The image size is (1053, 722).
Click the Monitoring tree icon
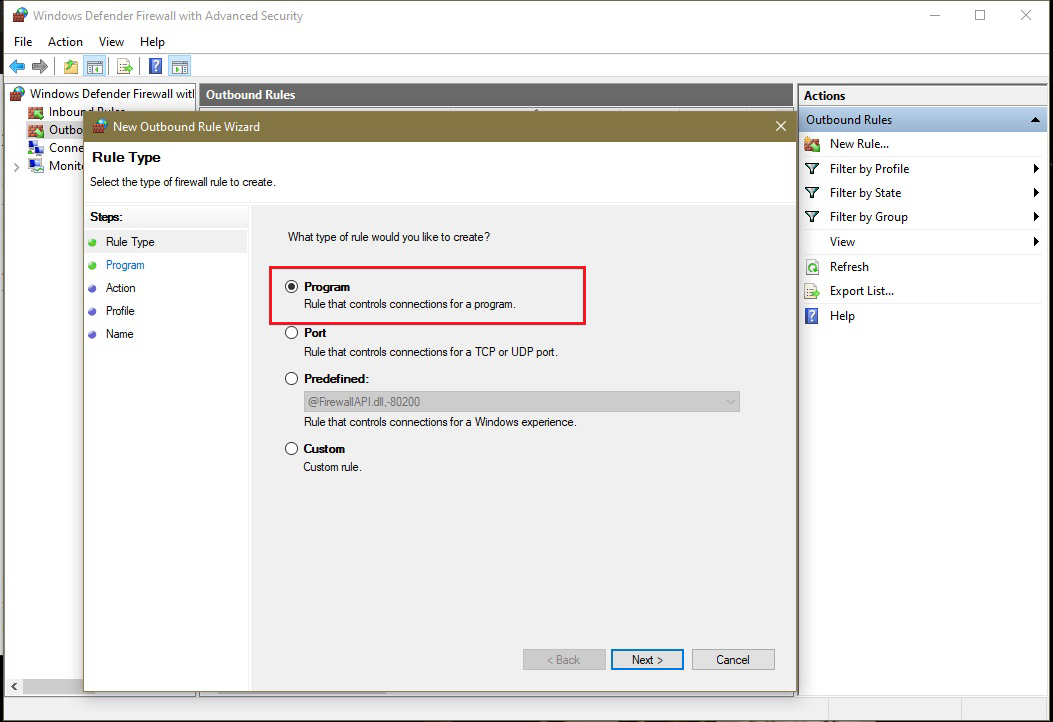point(36,166)
